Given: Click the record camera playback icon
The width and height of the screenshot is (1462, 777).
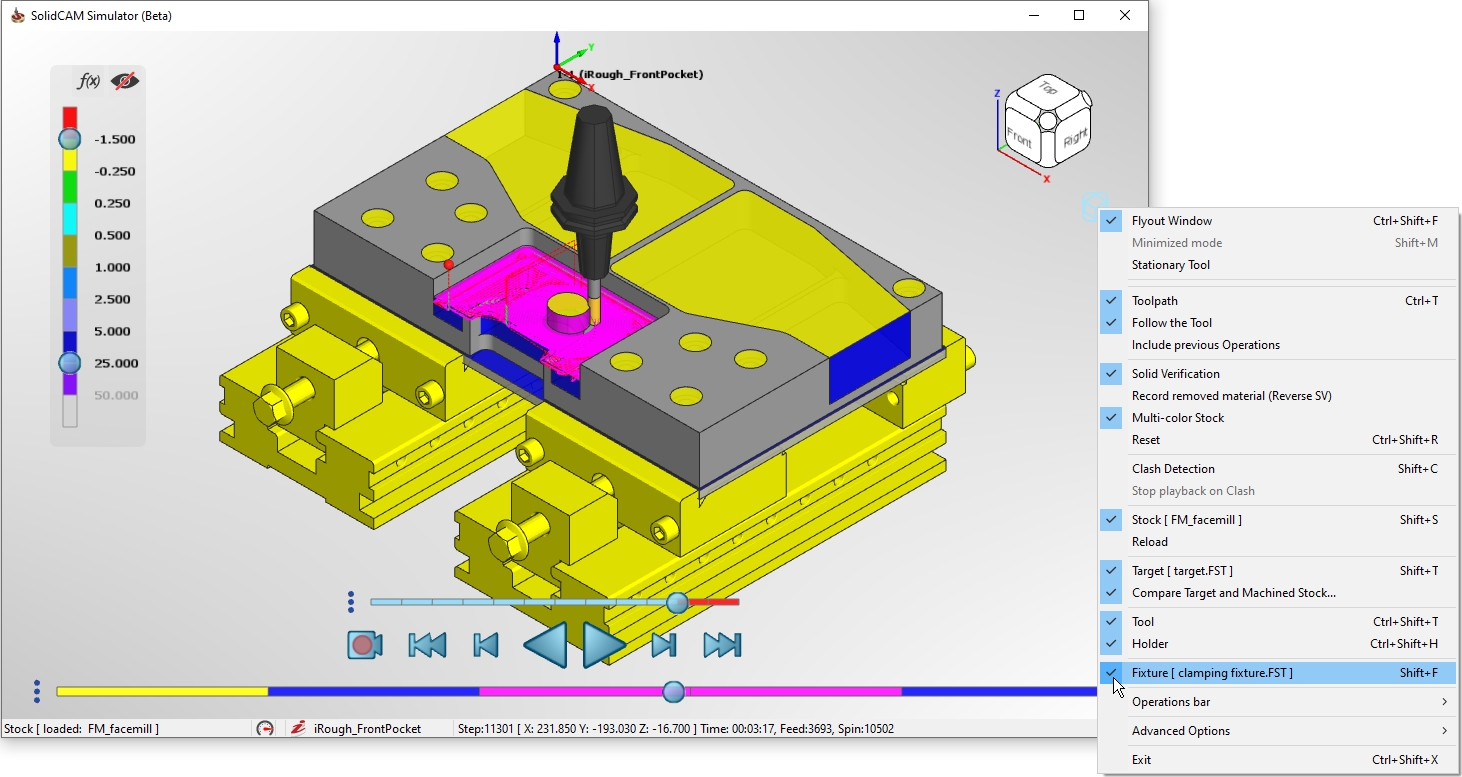Looking at the screenshot, I should tap(365, 645).
